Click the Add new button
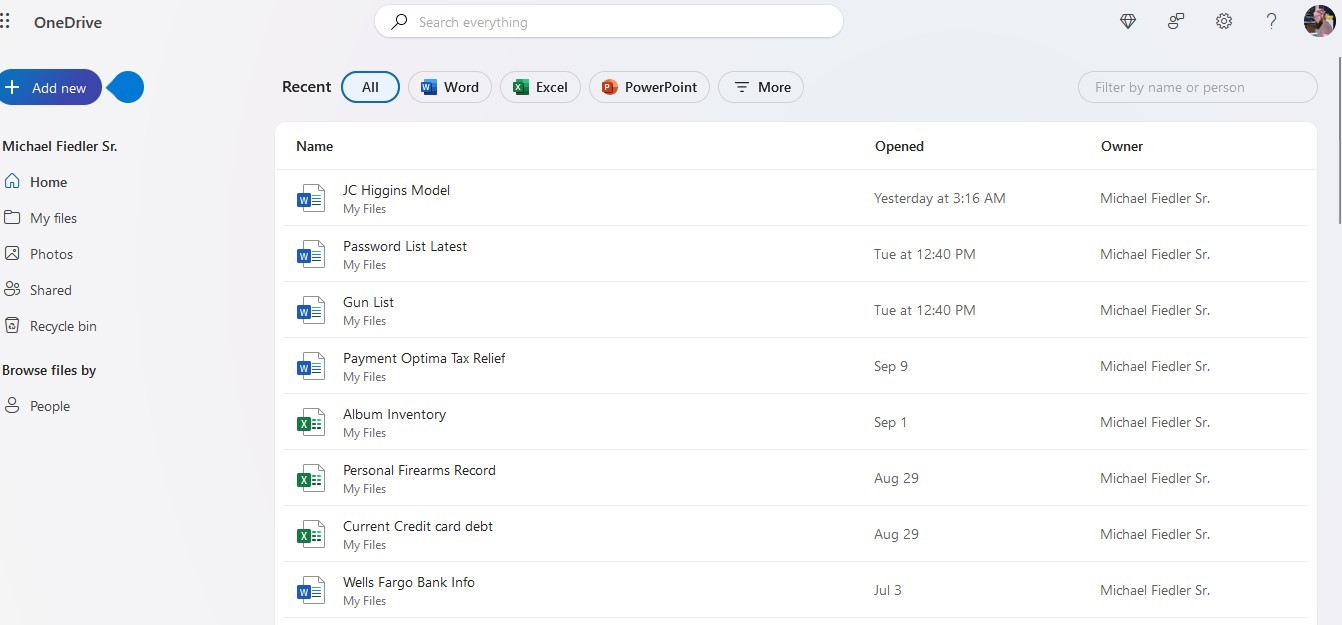Image resolution: width=1342 pixels, height=625 pixels. (50, 88)
